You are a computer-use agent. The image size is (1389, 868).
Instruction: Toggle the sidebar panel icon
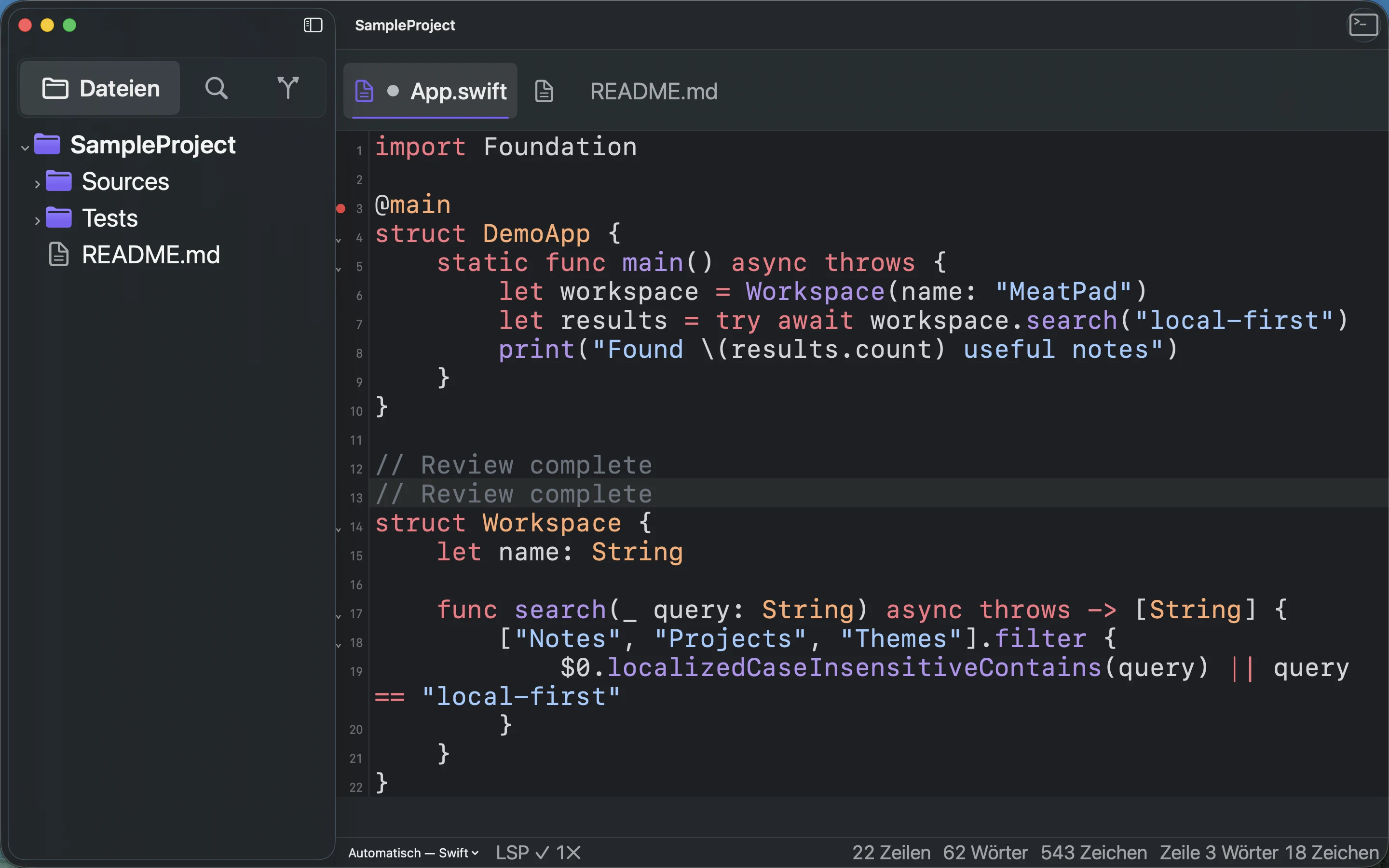[x=313, y=25]
